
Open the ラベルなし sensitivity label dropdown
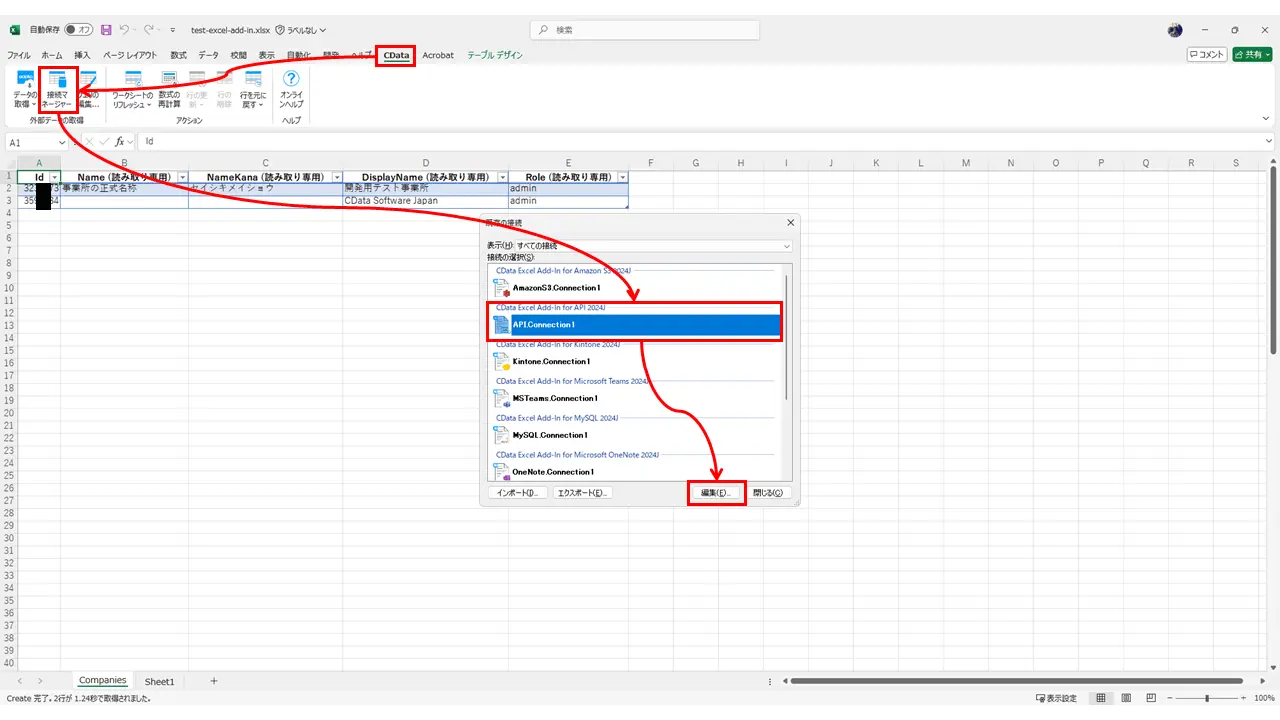coord(300,30)
